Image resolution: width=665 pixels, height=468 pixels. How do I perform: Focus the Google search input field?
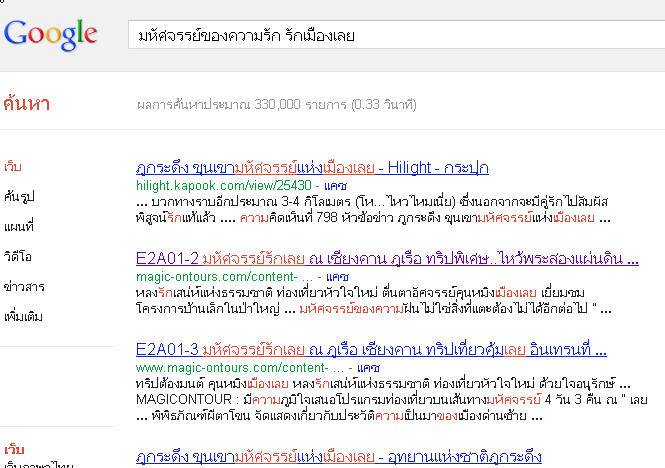click(x=397, y=35)
